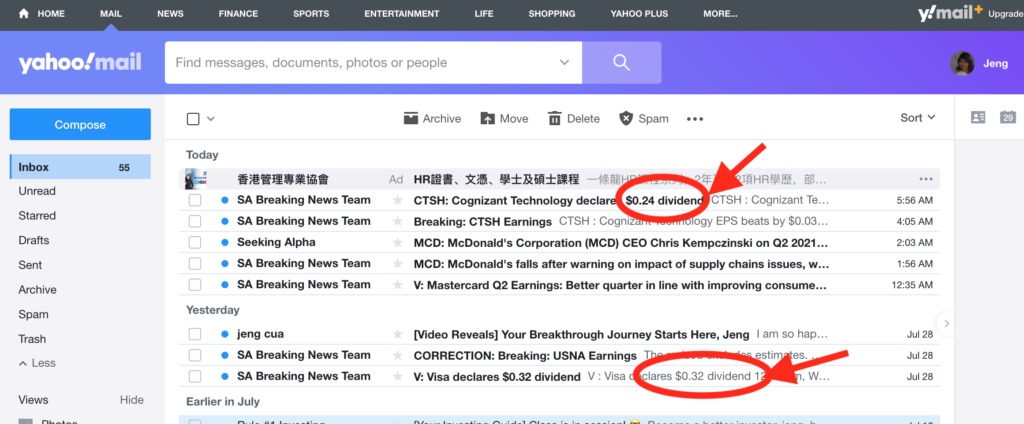
Task: Hide the Views section
Action: 131,400
